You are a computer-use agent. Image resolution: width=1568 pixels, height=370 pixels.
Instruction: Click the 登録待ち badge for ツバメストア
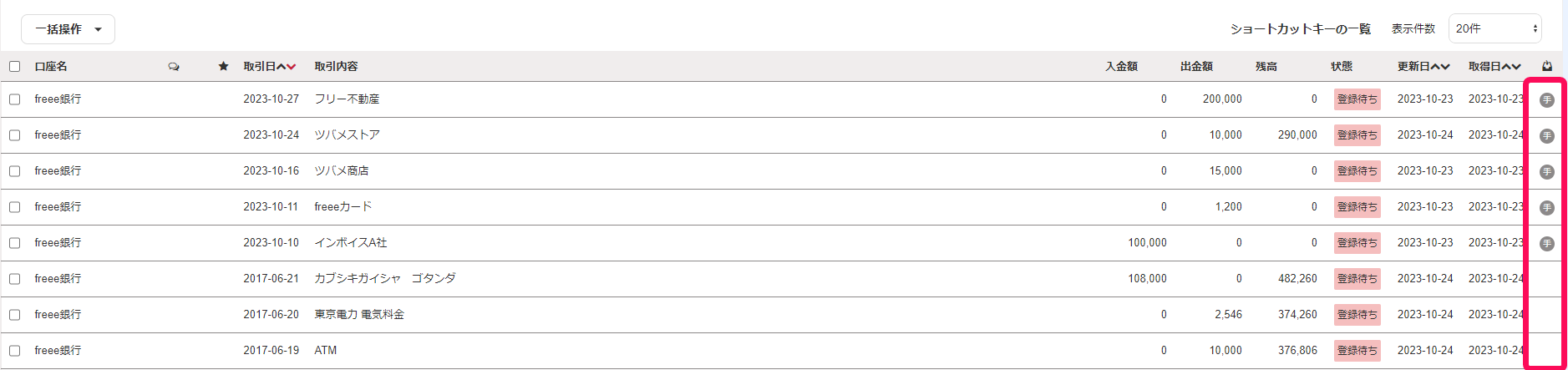(1357, 135)
